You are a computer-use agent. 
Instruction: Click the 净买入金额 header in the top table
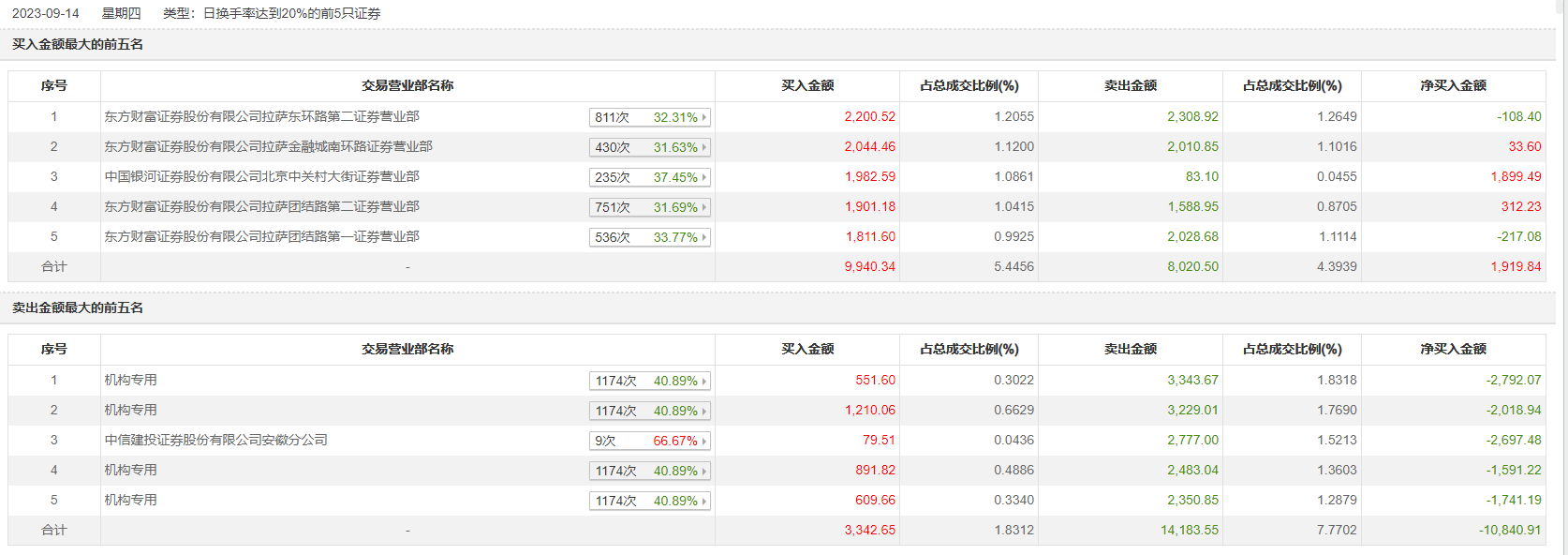coord(1453,86)
